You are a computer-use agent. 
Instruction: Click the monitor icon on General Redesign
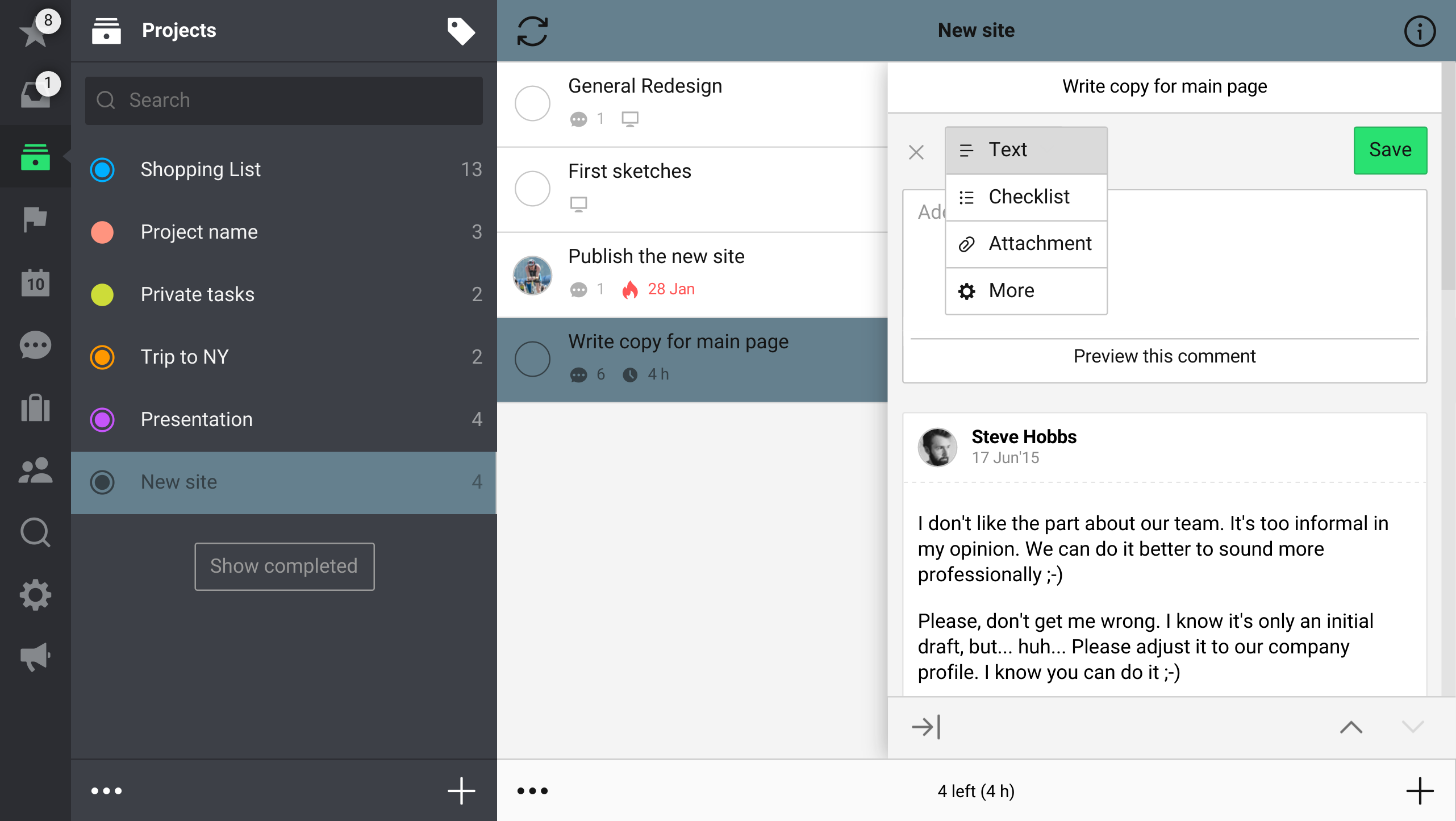[629, 119]
